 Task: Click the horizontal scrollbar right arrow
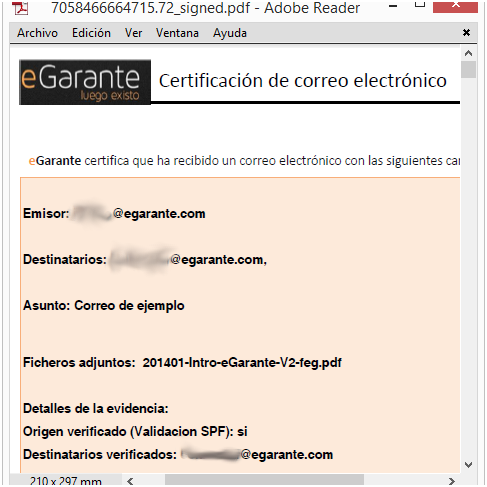(452, 481)
